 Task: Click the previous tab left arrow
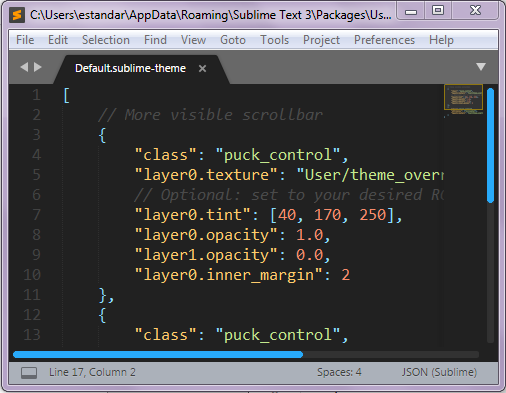(24, 67)
